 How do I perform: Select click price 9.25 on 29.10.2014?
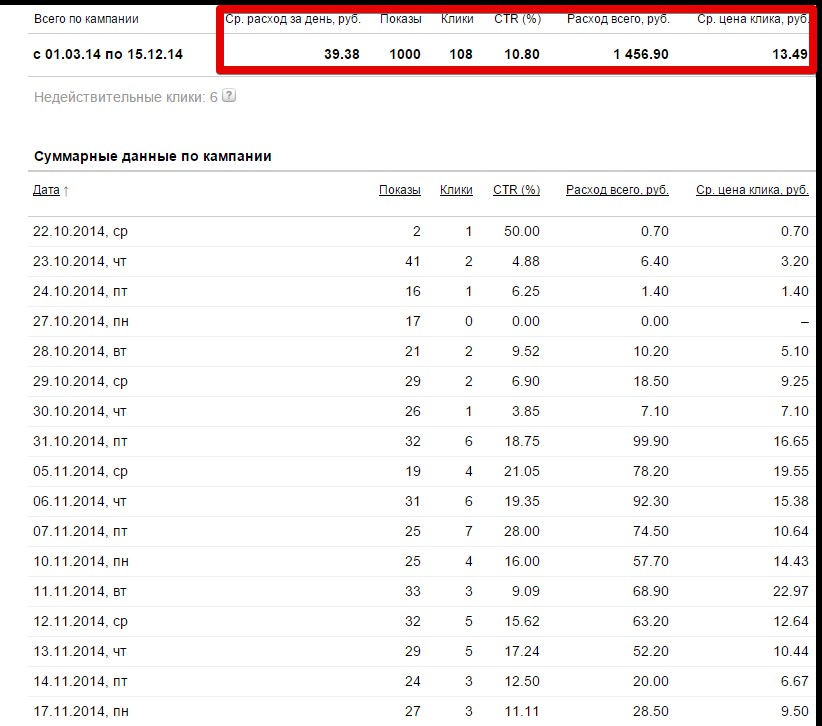[794, 381]
